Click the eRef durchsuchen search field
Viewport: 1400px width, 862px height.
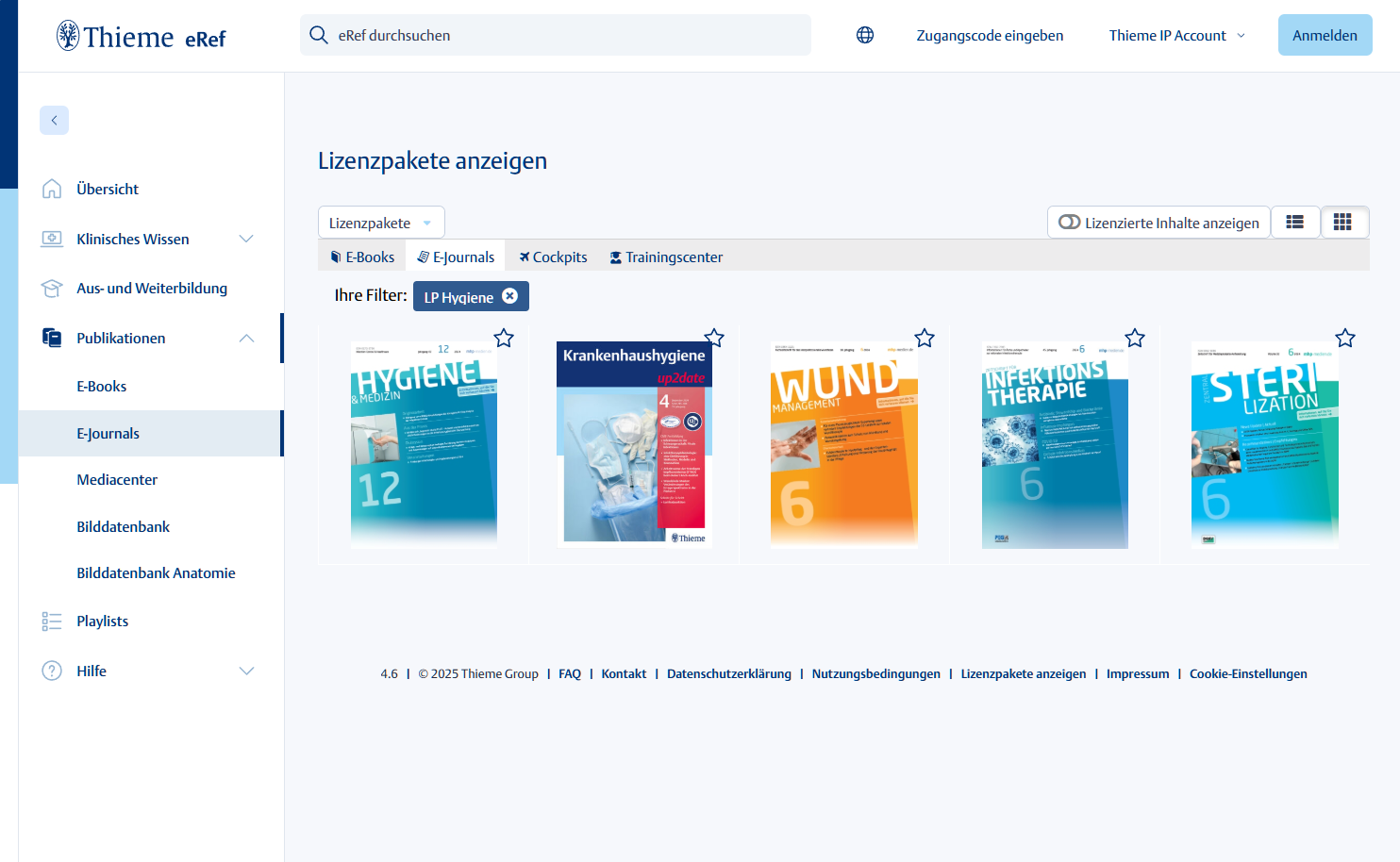point(556,35)
